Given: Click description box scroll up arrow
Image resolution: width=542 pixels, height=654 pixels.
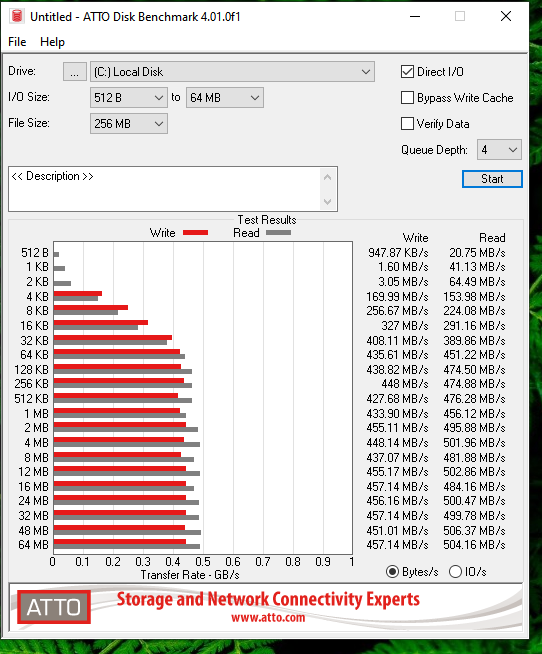Looking at the screenshot, I should (328, 177).
